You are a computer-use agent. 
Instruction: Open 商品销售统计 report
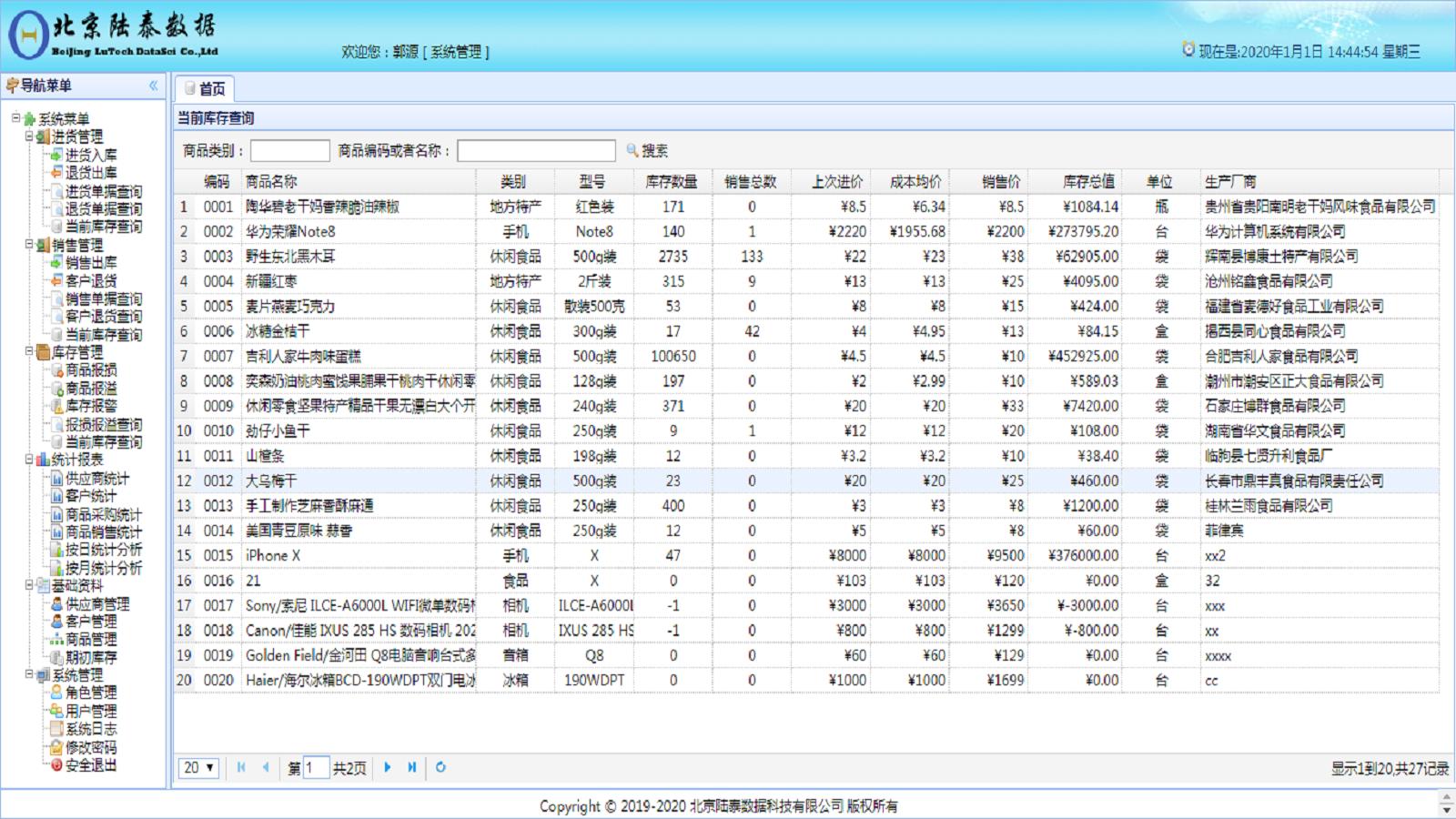[104, 532]
